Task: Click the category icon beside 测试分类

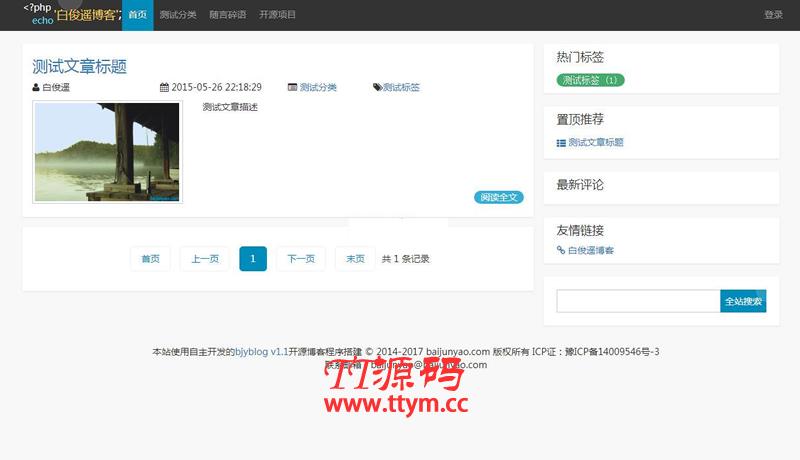Action: [292, 87]
